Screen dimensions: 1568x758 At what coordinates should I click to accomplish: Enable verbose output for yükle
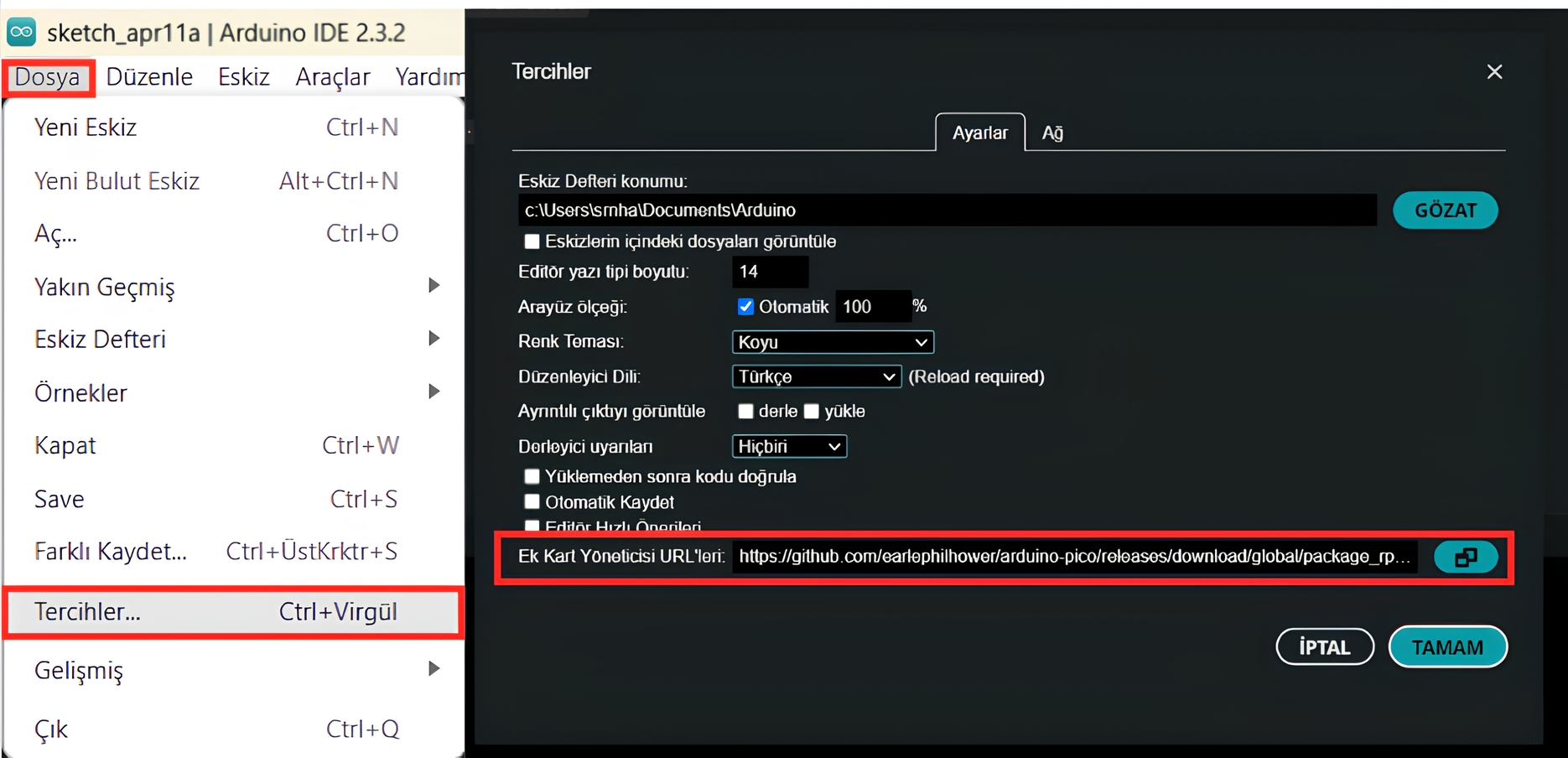[811, 412]
